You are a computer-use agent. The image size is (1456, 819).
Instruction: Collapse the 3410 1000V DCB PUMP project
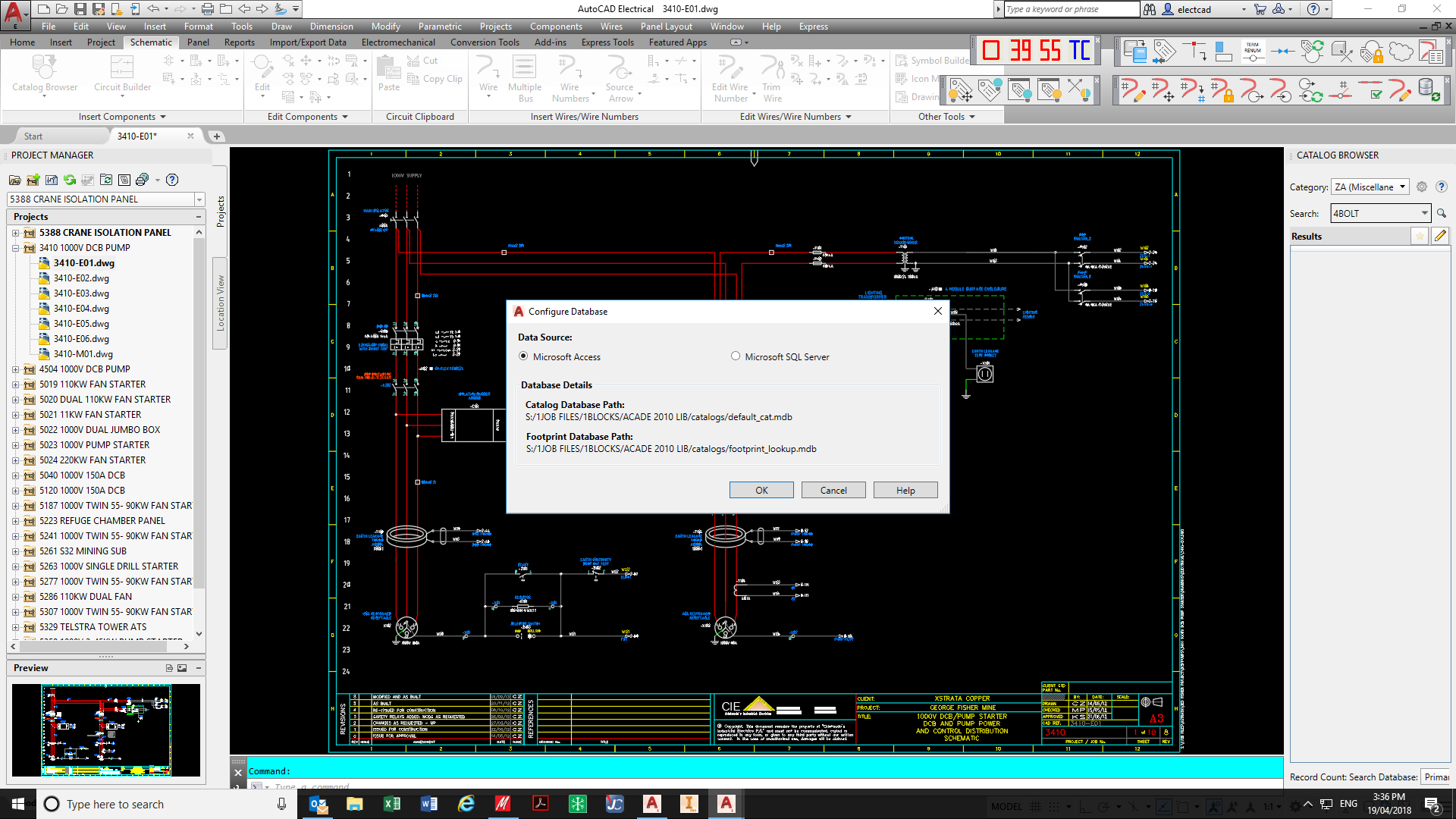click(x=15, y=248)
